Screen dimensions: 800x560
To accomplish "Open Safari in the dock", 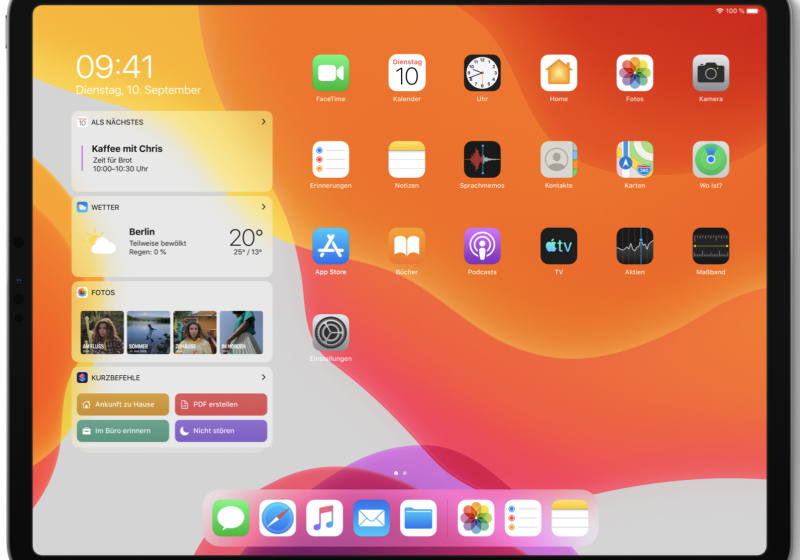I will click(x=278, y=518).
